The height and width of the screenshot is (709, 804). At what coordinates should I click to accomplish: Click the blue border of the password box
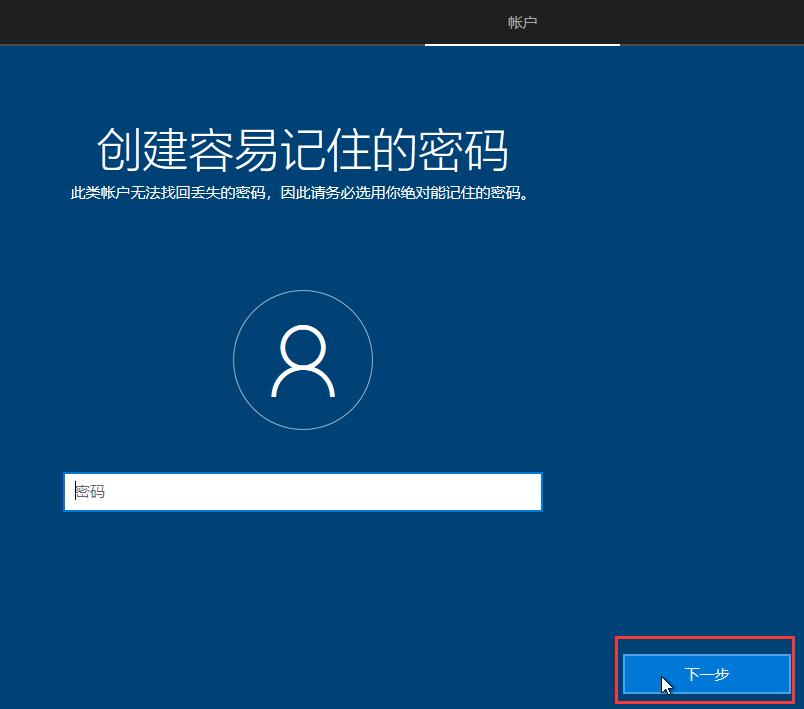click(302, 472)
